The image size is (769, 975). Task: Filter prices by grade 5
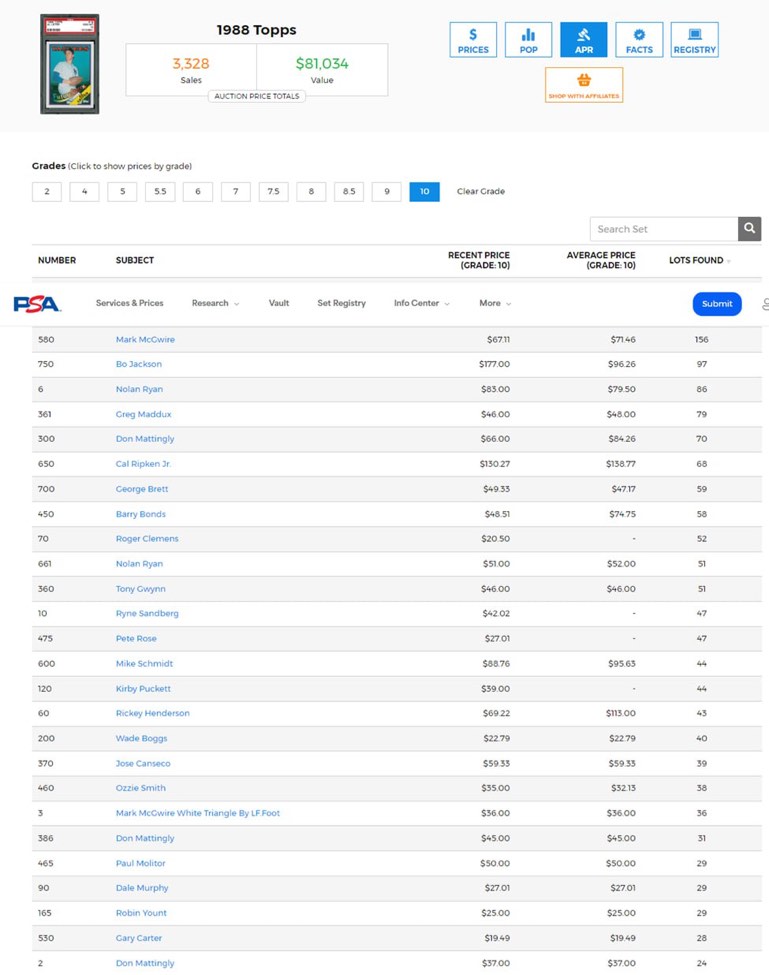click(x=122, y=192)
